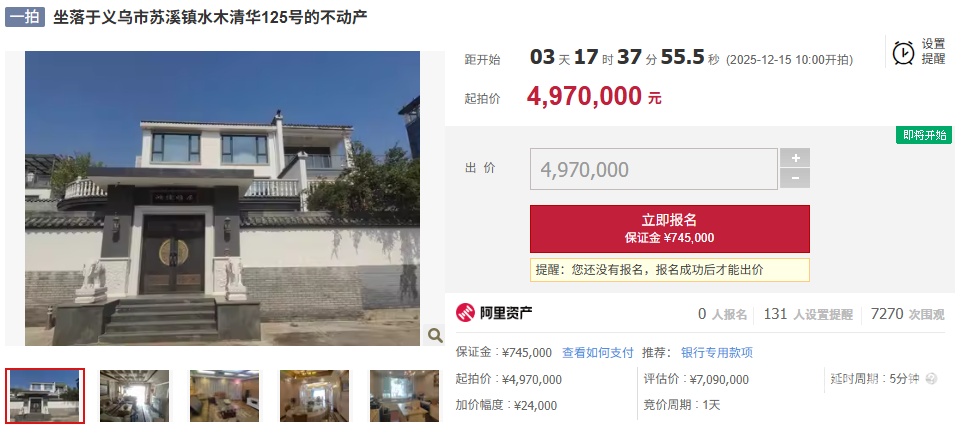Click the main house photo
This screenshot has width=955, height=431.
coord(222,198)
